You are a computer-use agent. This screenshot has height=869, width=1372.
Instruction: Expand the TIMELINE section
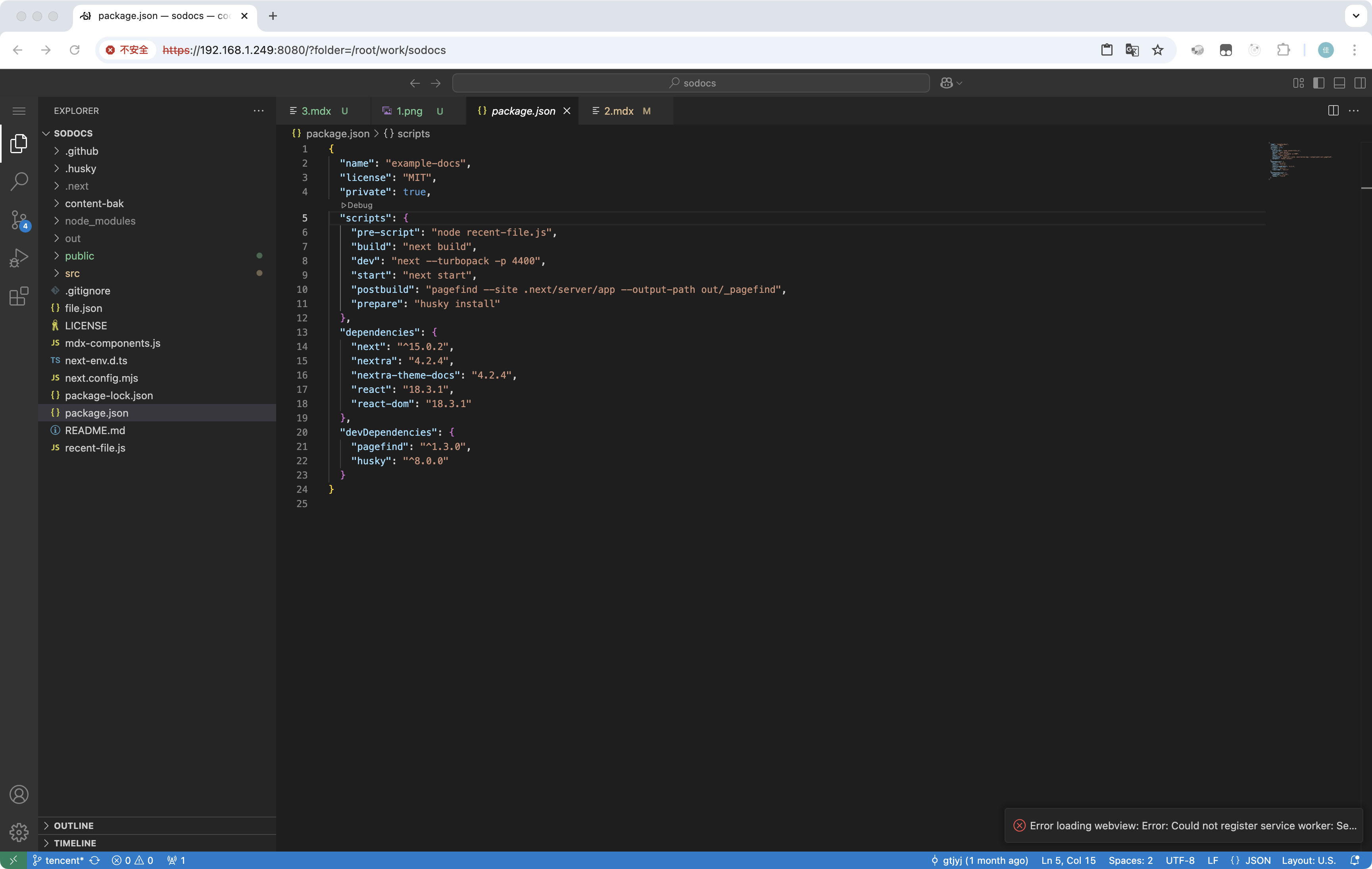click(75, 843)
